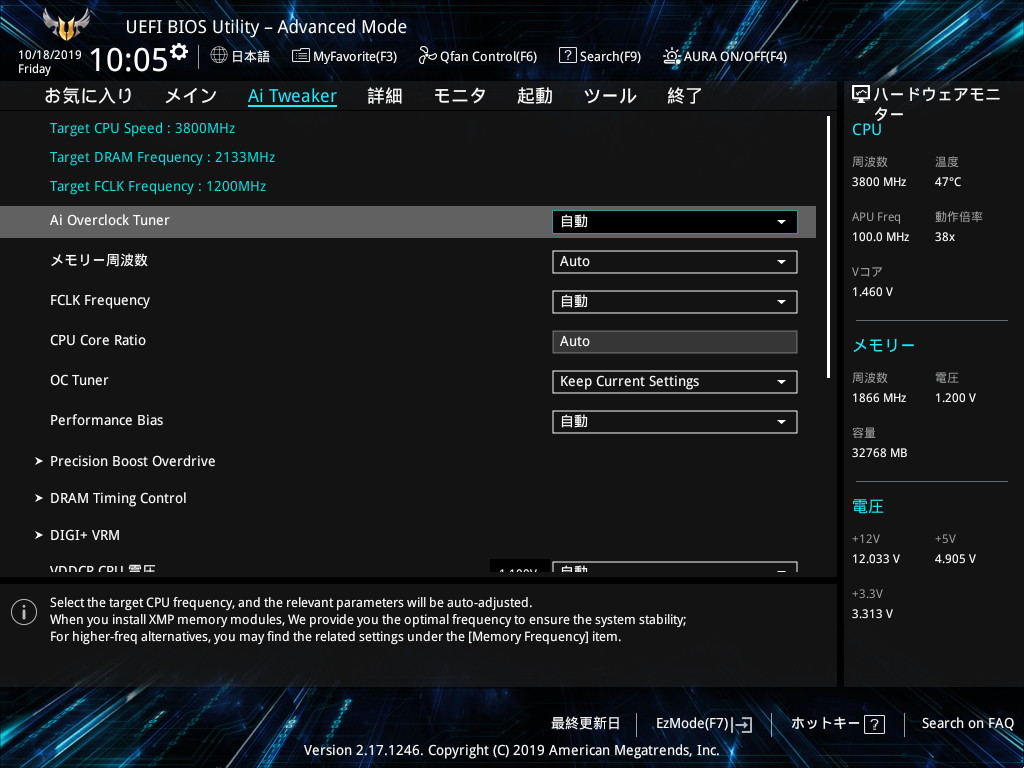Open the メモリー周波数 Auto dropdown

tap(675, 262)
